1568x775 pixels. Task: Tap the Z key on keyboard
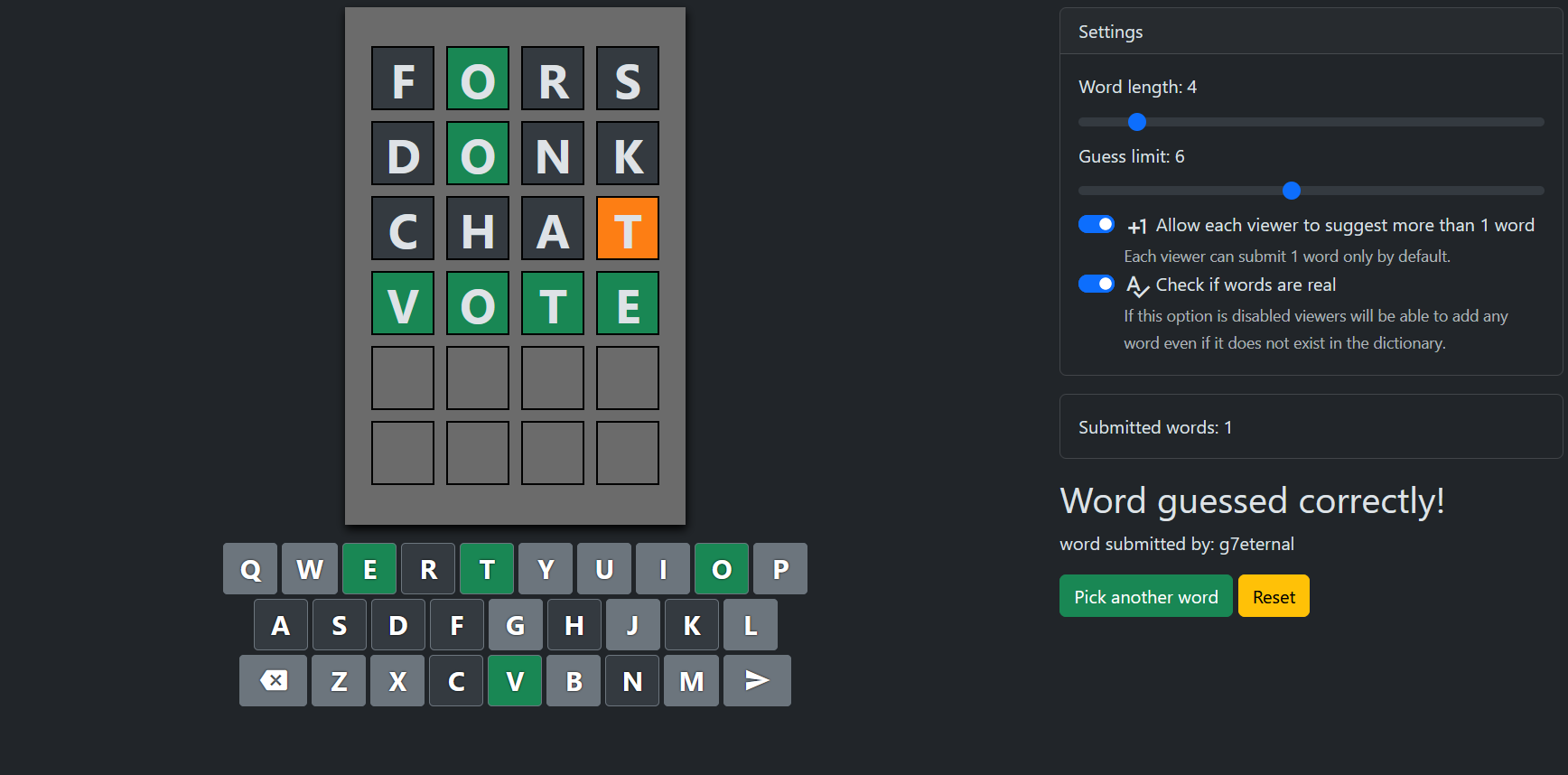(x=339, y=681)
